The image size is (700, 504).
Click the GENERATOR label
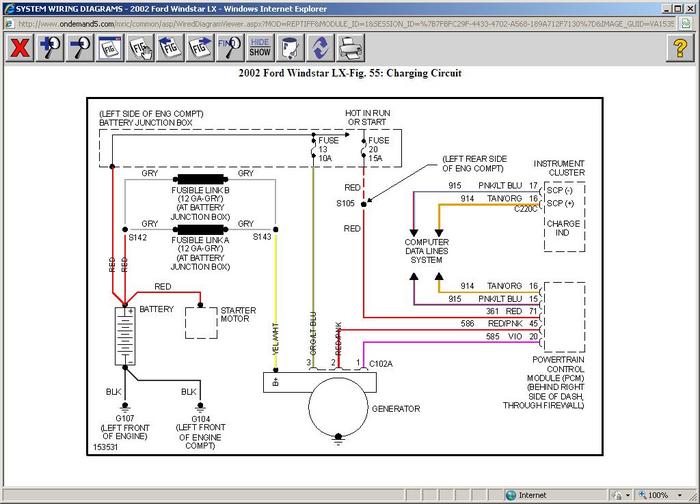click(396, 408)
